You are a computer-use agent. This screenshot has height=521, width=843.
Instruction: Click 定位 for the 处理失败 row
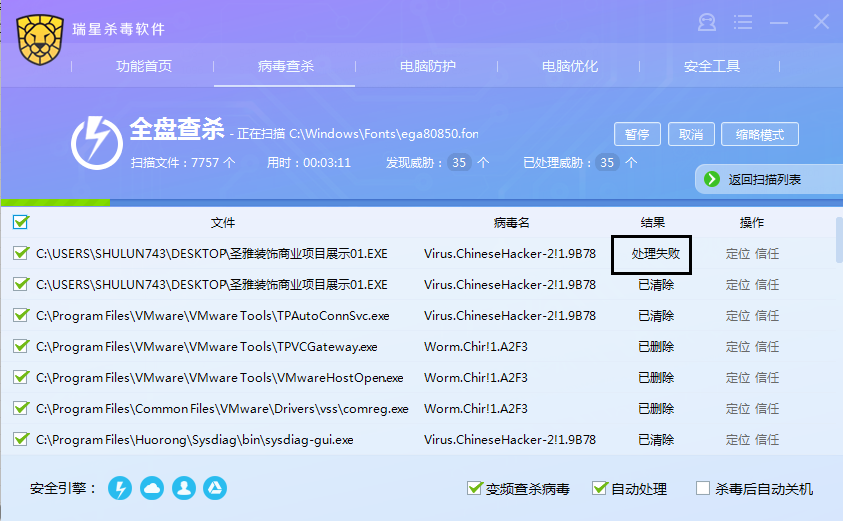point(738,254)
